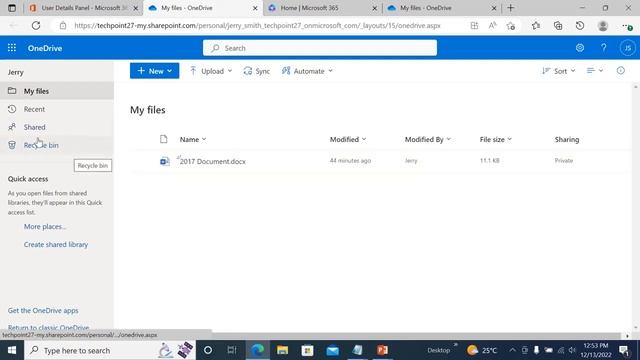Show hidden system tray icons
Screen dimensions: 640x360
tap(512, 350)
